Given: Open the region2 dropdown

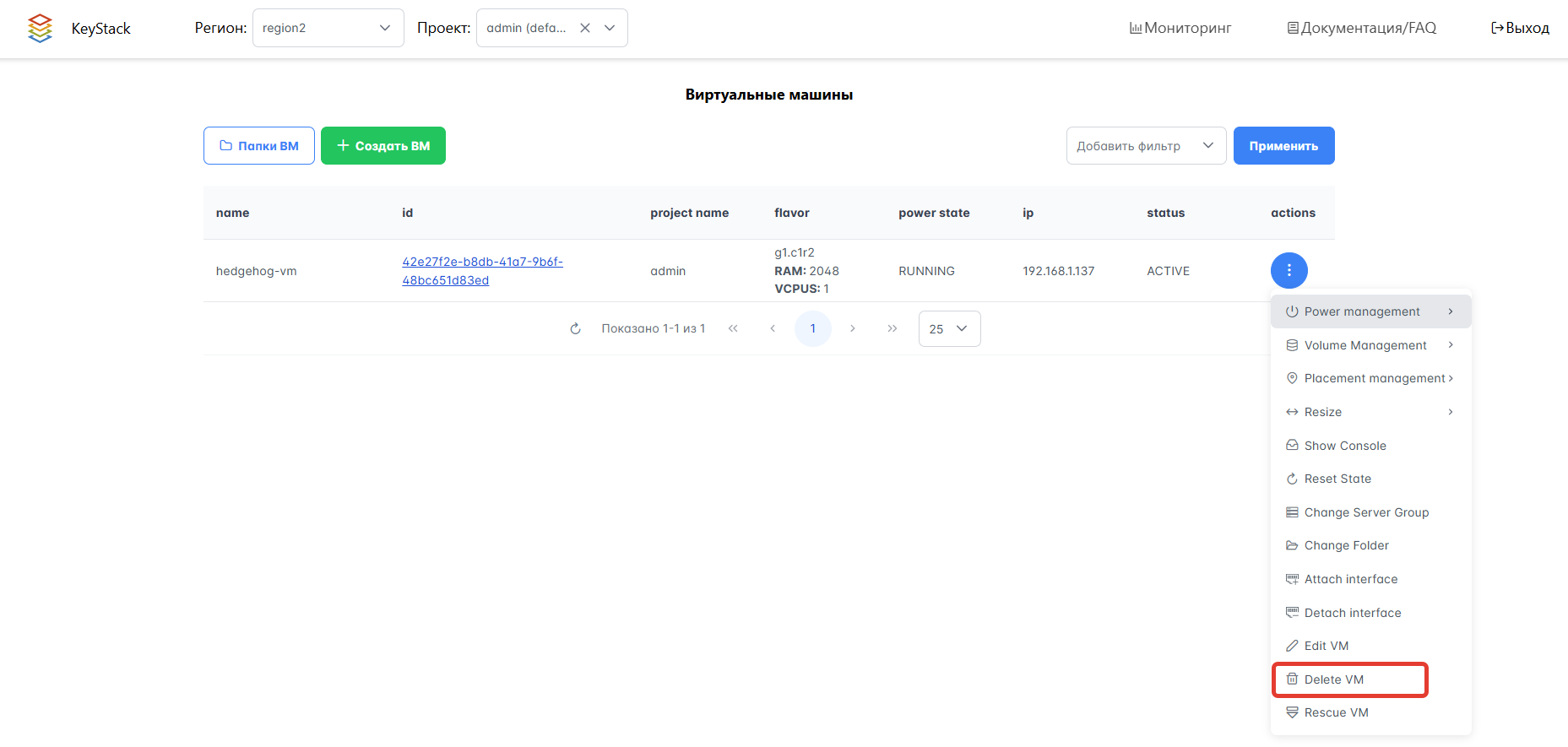Looking at the screenshot, I should (x=328, y=28).
